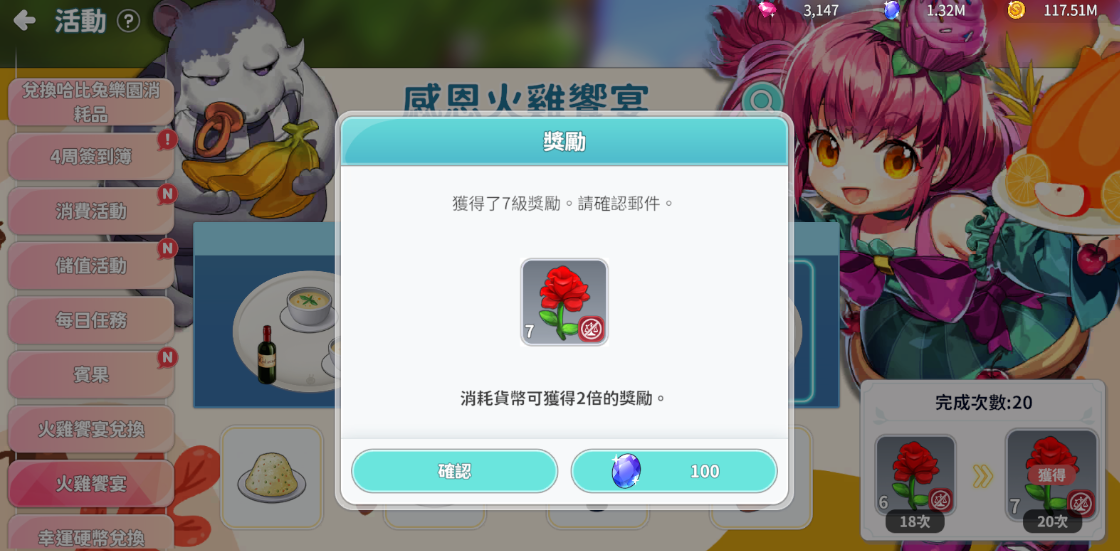1120x551 pixels.
Task: Tap the level 7 rose reward icon
Action: pyautogui.click(x=564, y=302)
